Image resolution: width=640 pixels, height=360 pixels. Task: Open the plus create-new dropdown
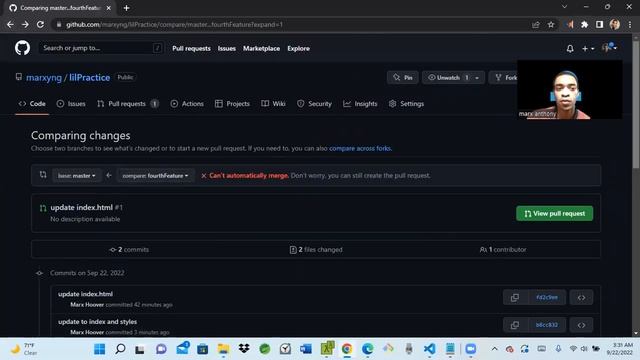click(588, 49)
